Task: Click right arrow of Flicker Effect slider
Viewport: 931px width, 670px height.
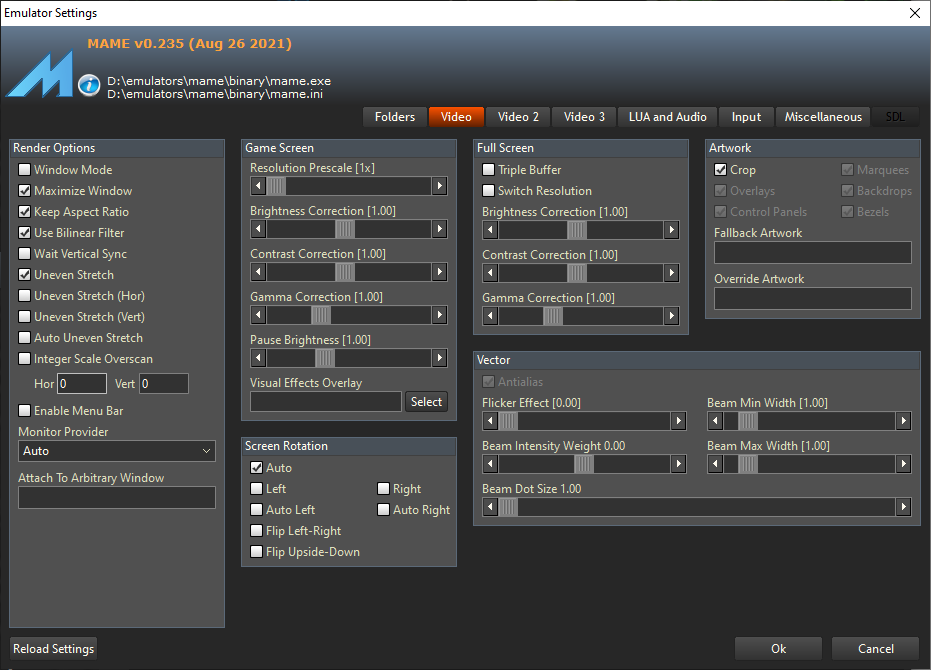Action: [679, 422]
